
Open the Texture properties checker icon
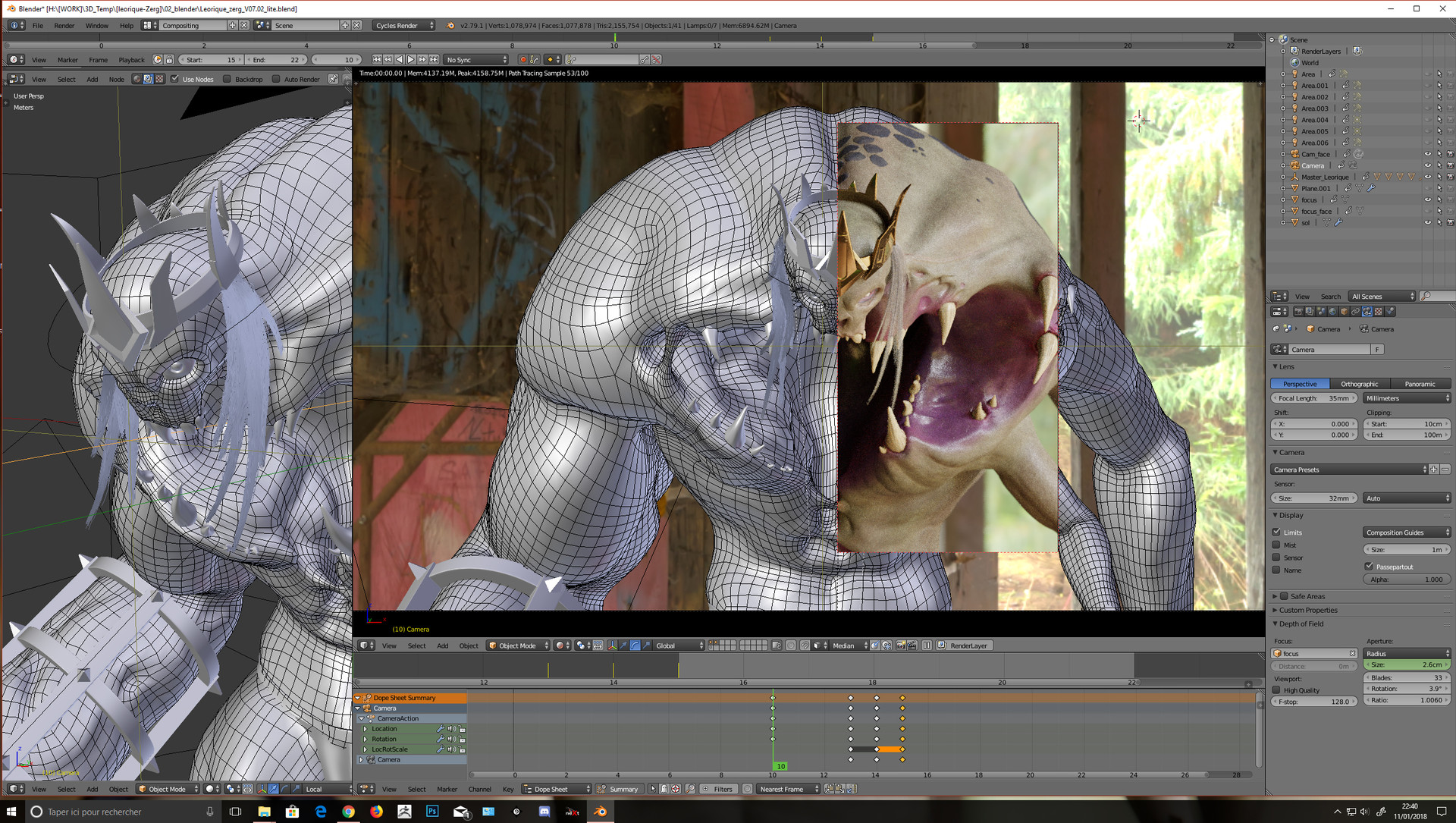(x=1378, y=311)
